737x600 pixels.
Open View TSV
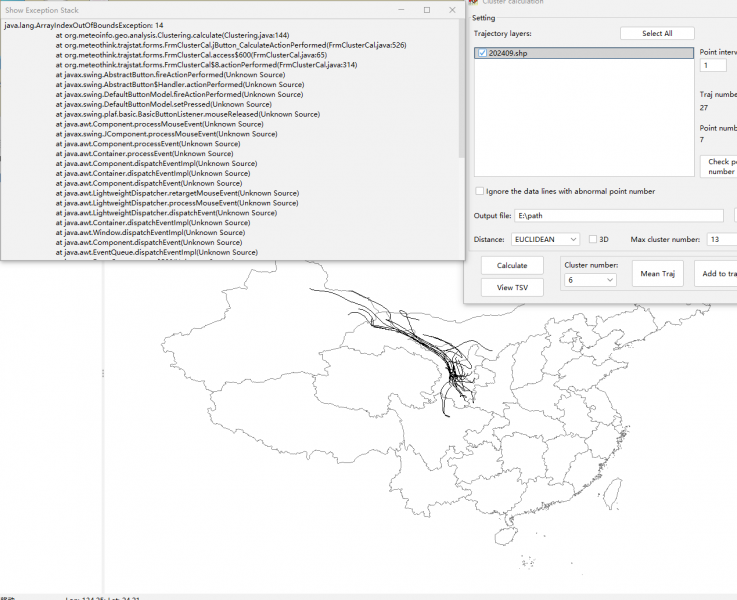click(511, 287)
